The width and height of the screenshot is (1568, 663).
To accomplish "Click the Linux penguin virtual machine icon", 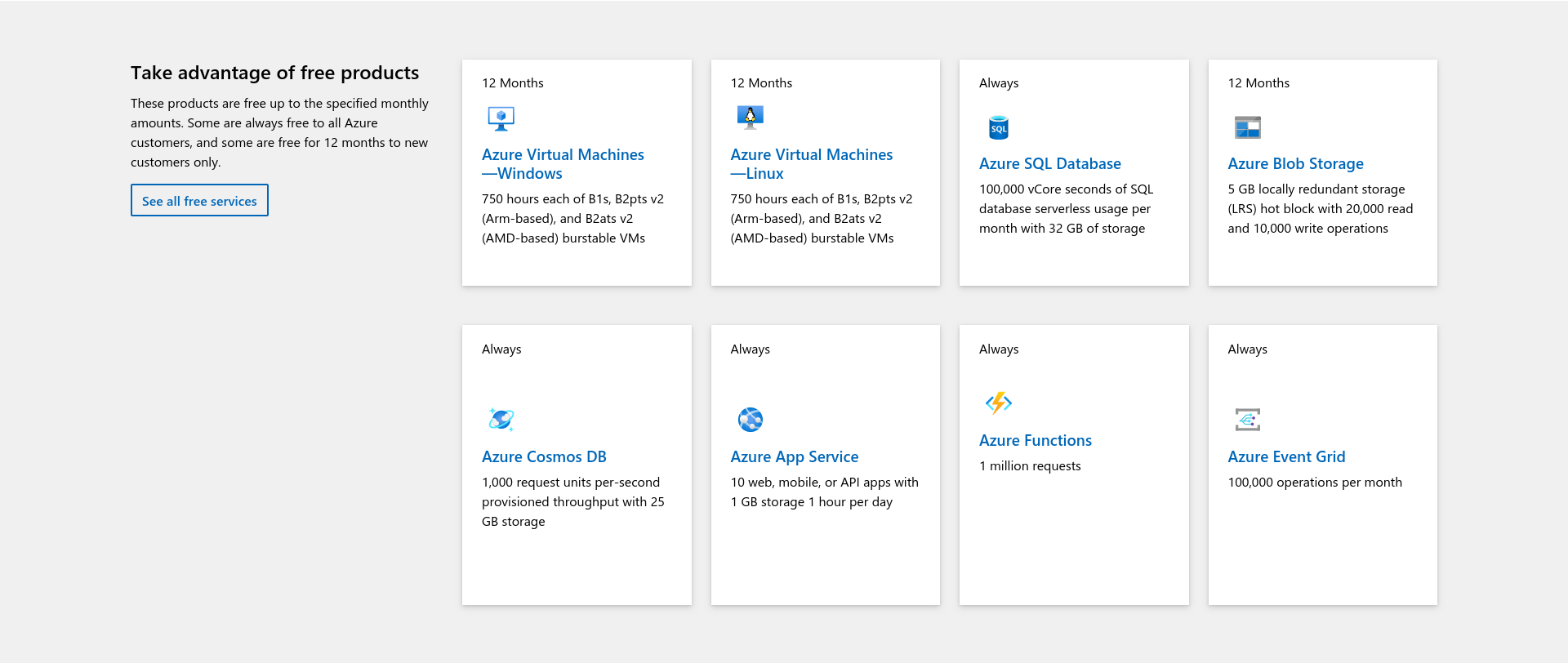I will coord(750,118).
